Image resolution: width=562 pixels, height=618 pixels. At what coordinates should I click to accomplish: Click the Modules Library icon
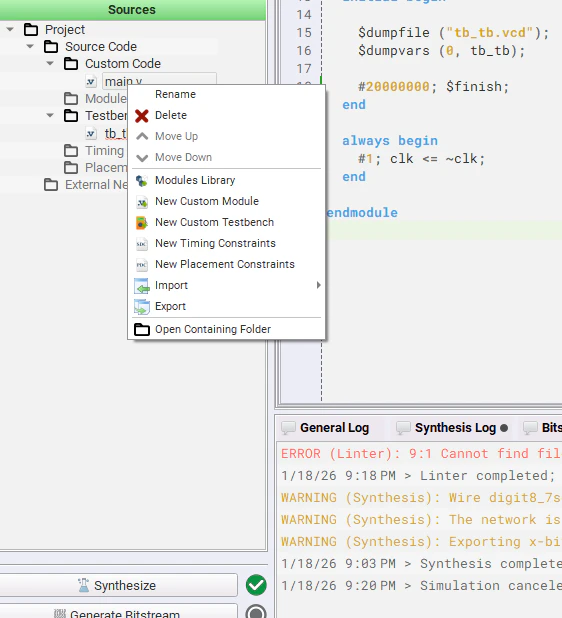[142, 181]
